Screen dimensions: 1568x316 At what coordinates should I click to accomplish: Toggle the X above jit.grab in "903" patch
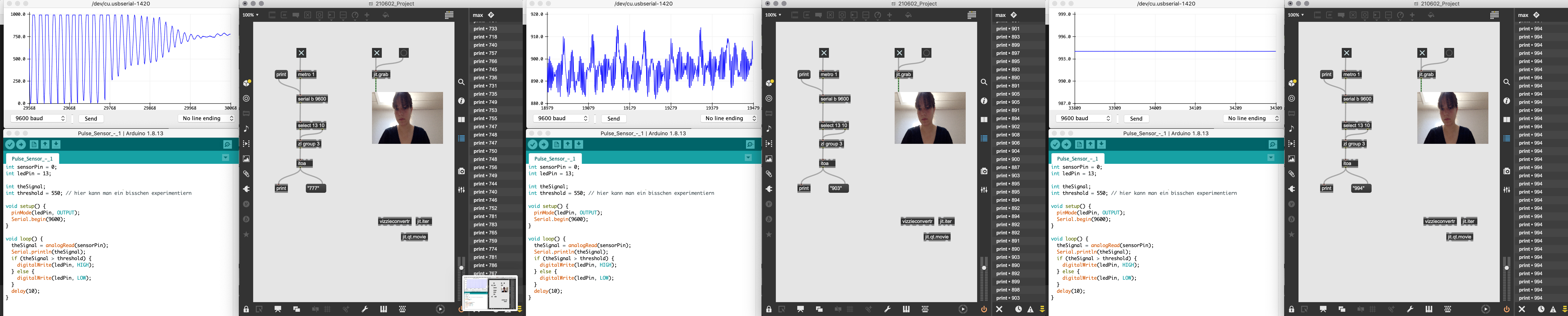coord(900,53)
